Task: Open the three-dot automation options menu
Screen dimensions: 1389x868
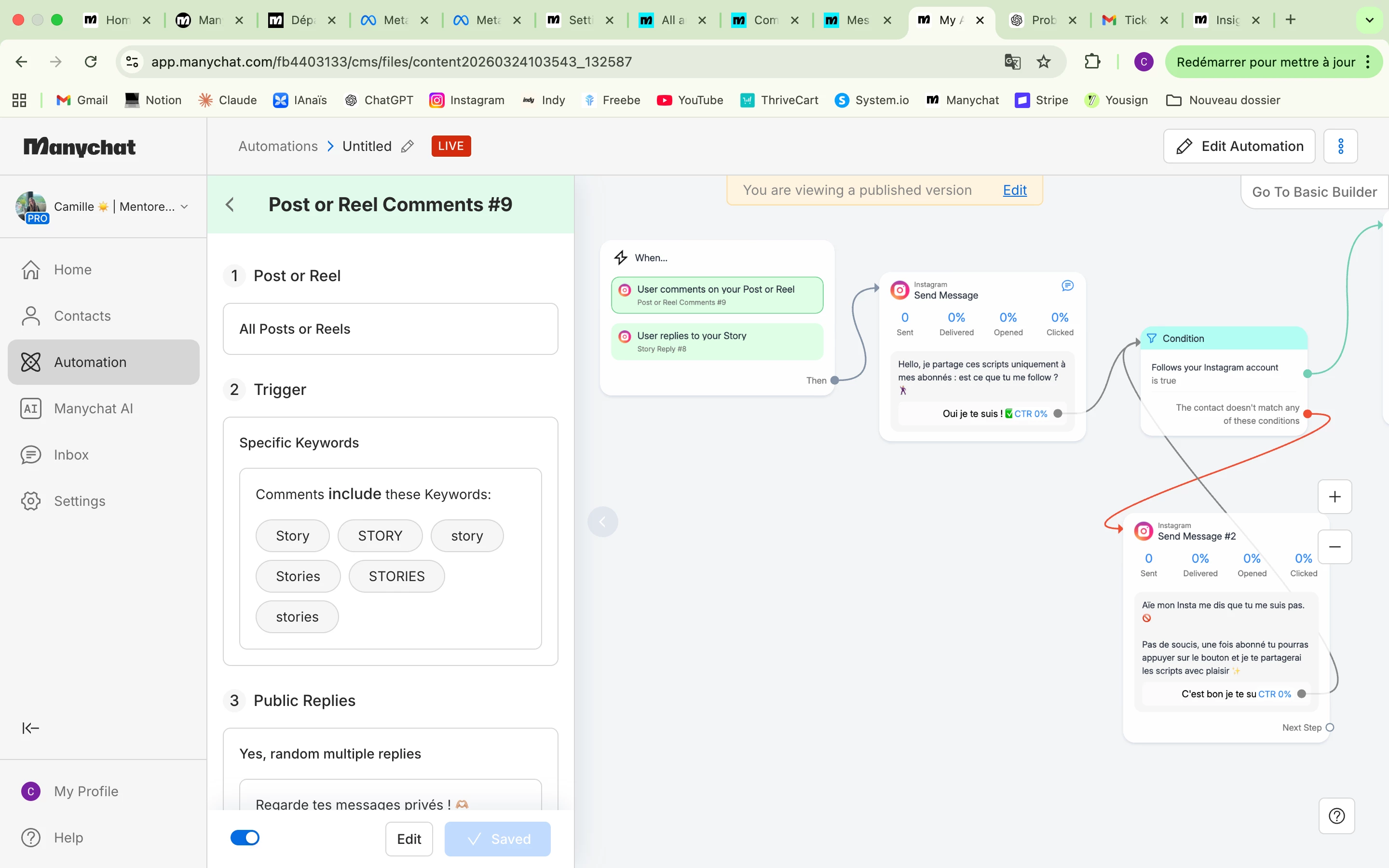Action: coord(1340,147)
